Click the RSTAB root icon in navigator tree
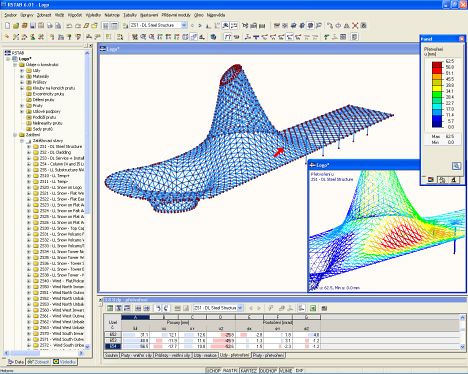 7,53
